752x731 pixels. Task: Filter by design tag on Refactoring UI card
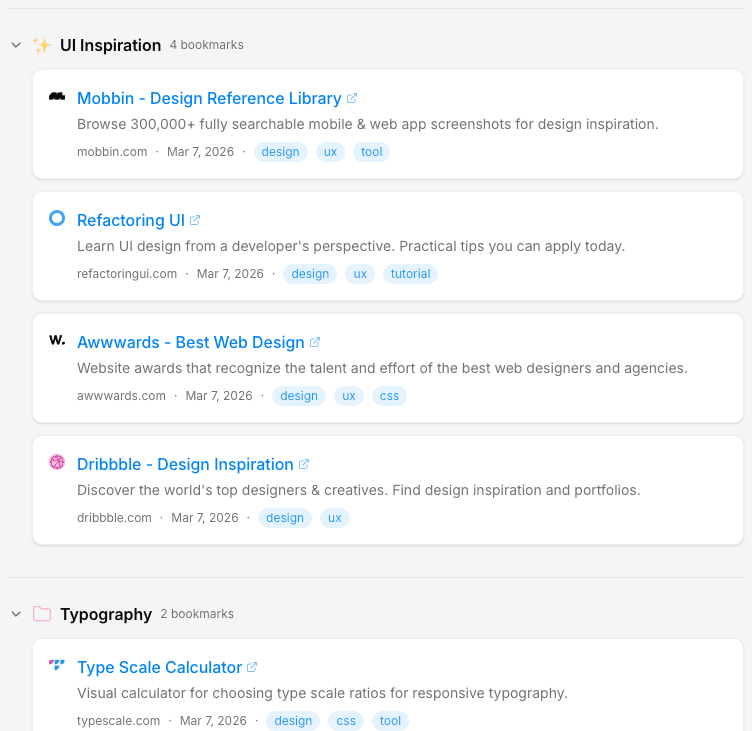click(x=310, y=274)
